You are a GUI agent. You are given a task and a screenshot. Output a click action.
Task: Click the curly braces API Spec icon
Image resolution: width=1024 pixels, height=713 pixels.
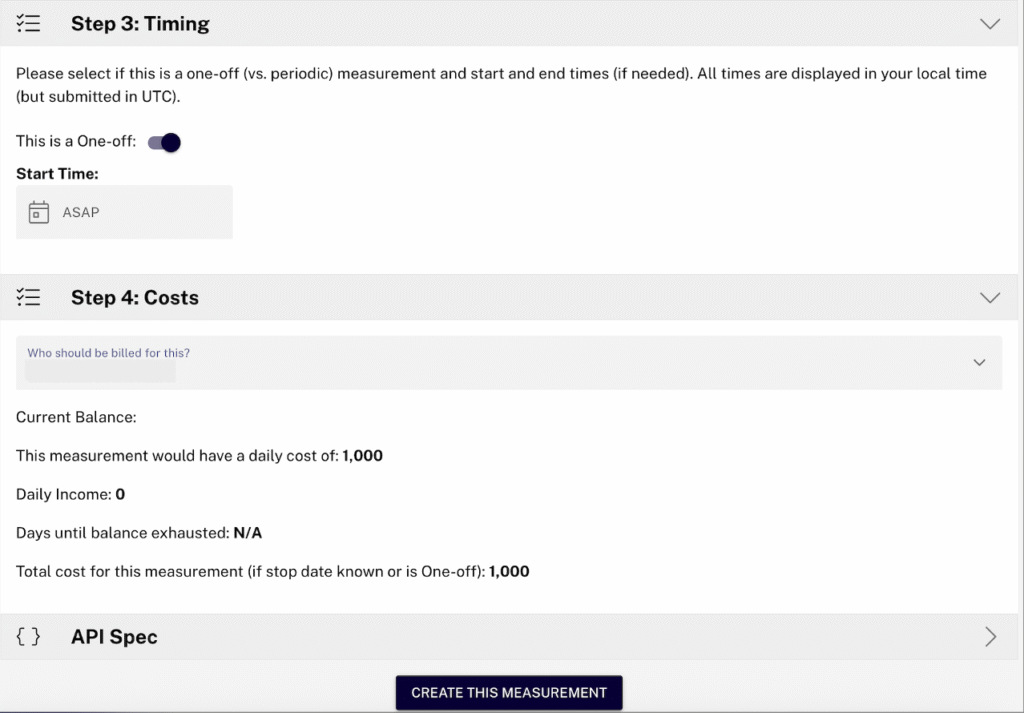pyautogui.click(x=28, y=637)
